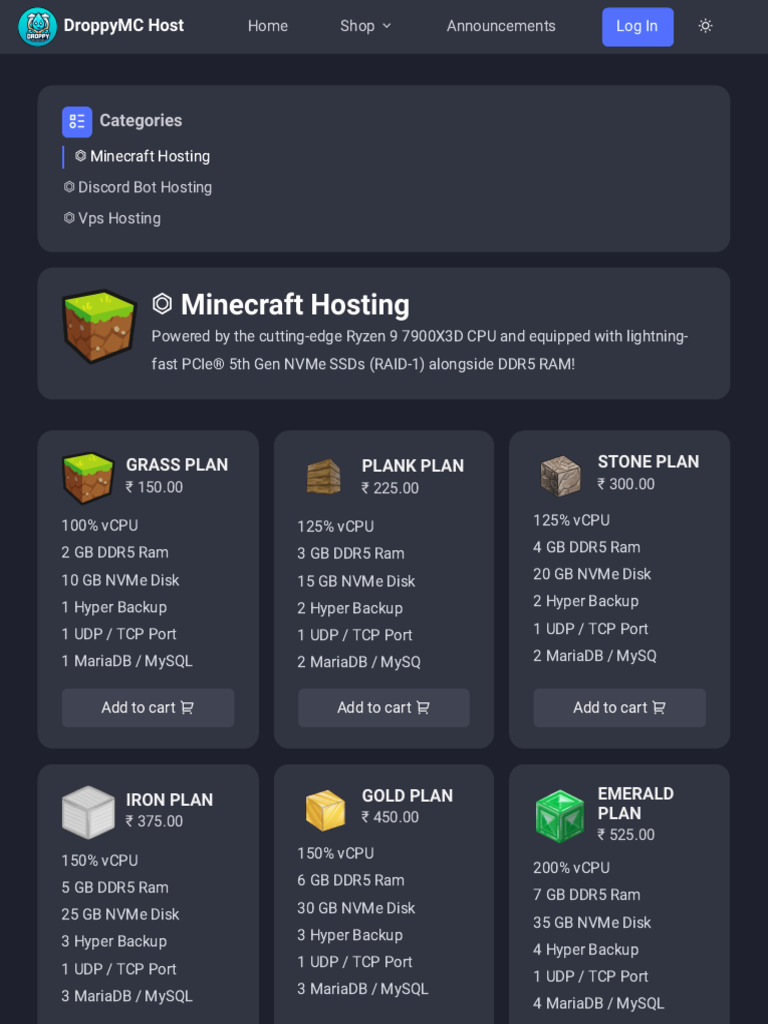Click the DroppyMC Host logo icon
The height and width of the screenshot is (1024, 768).
[x=38, y=27]
